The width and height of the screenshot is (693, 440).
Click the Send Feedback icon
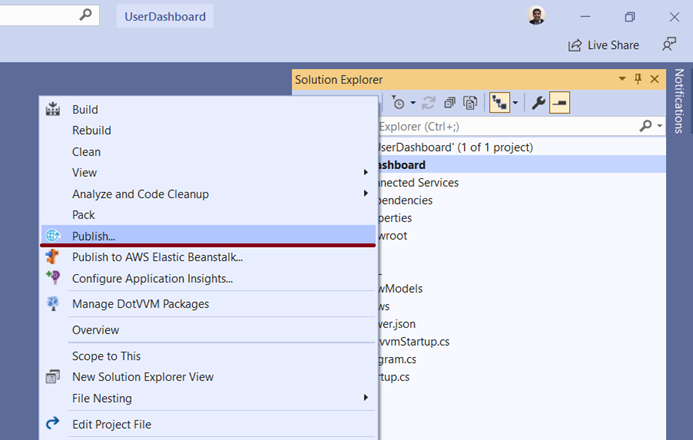pos(669,44)
